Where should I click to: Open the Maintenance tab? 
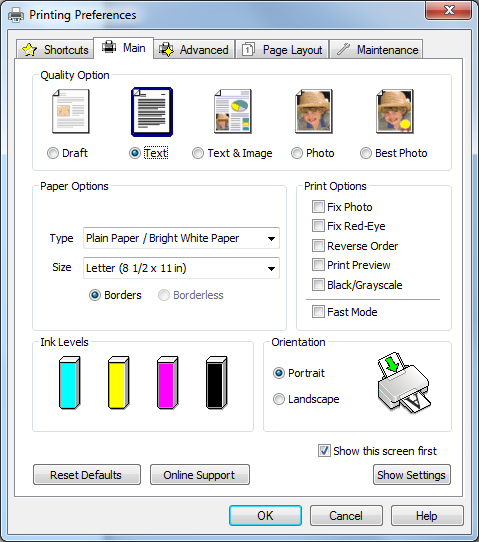coord(376,50)
